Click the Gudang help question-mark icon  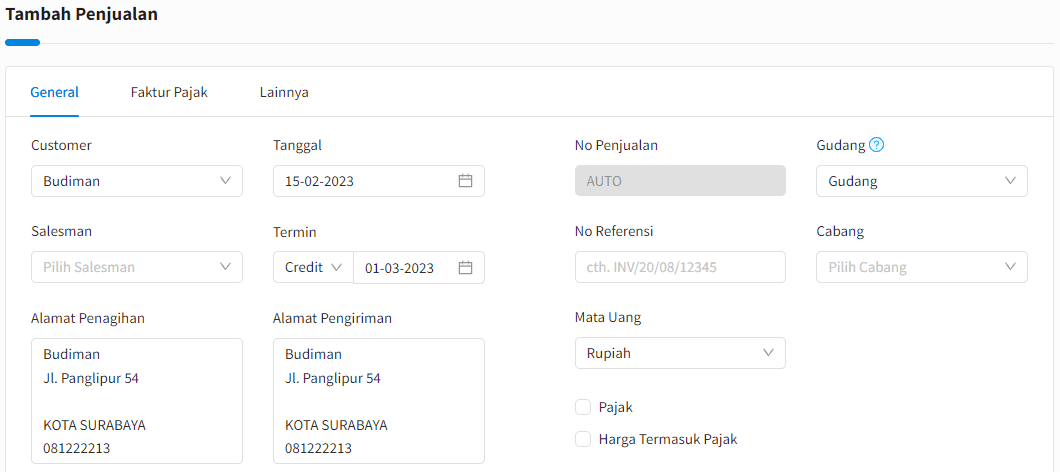877,145
